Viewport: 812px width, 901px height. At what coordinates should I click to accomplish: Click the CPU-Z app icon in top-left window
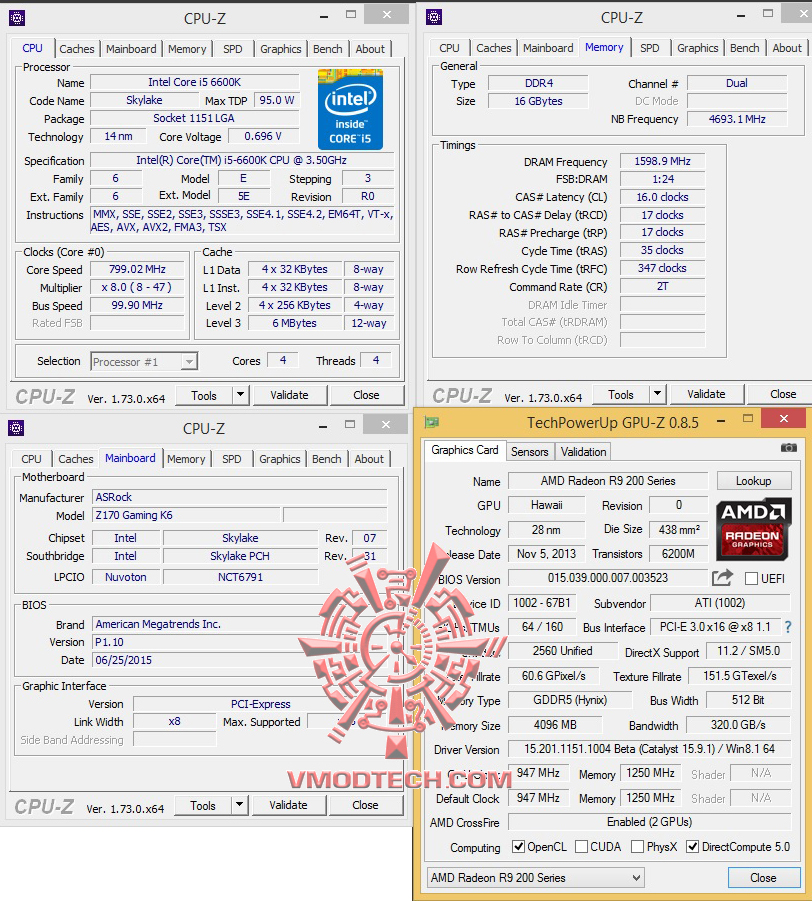[x=17, y=18]
